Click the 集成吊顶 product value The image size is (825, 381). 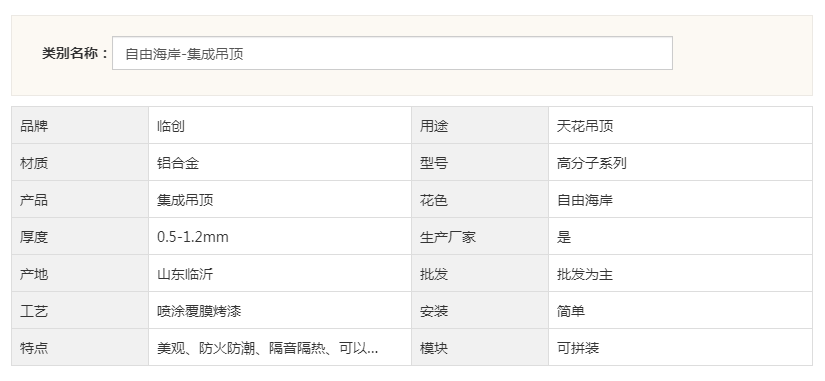[185, 200]
